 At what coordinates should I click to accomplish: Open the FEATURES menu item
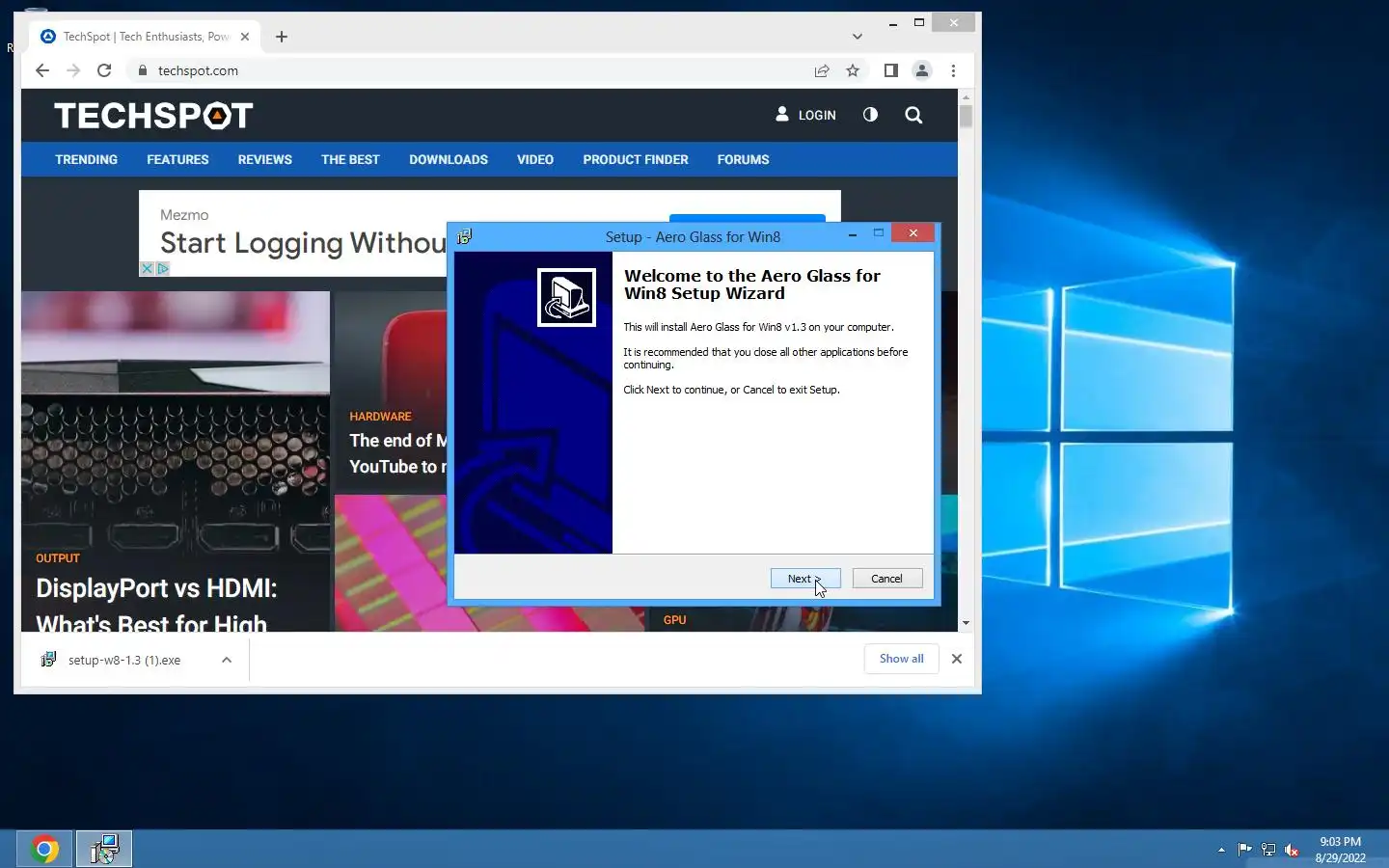177,160
